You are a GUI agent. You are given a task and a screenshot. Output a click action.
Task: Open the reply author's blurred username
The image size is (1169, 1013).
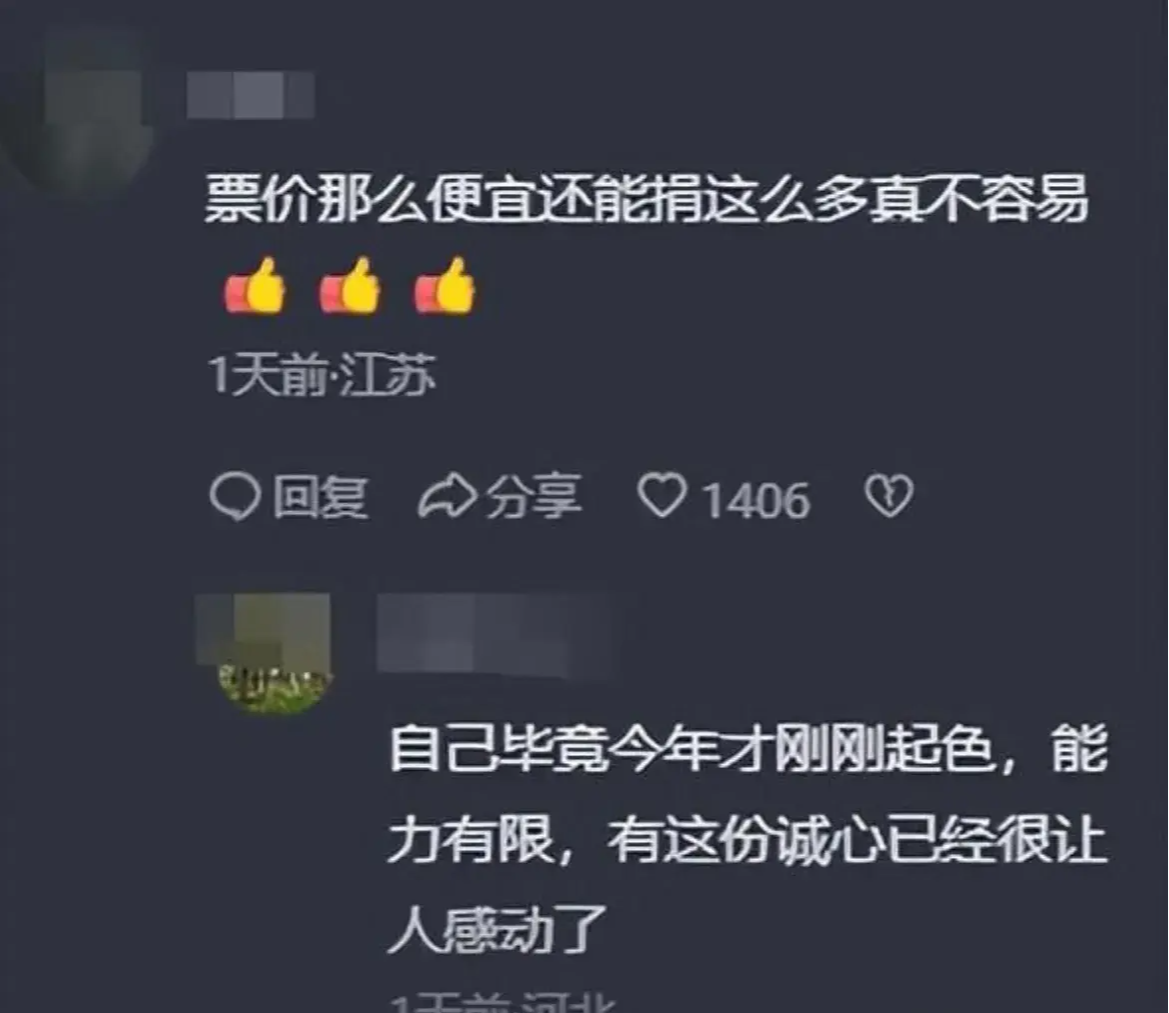pyautogui.click(x=494, y=634)
